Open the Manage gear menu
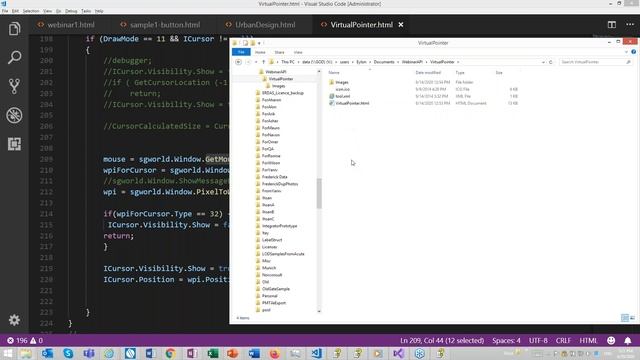The image size is (640, 360). click(x=14, y=320)
